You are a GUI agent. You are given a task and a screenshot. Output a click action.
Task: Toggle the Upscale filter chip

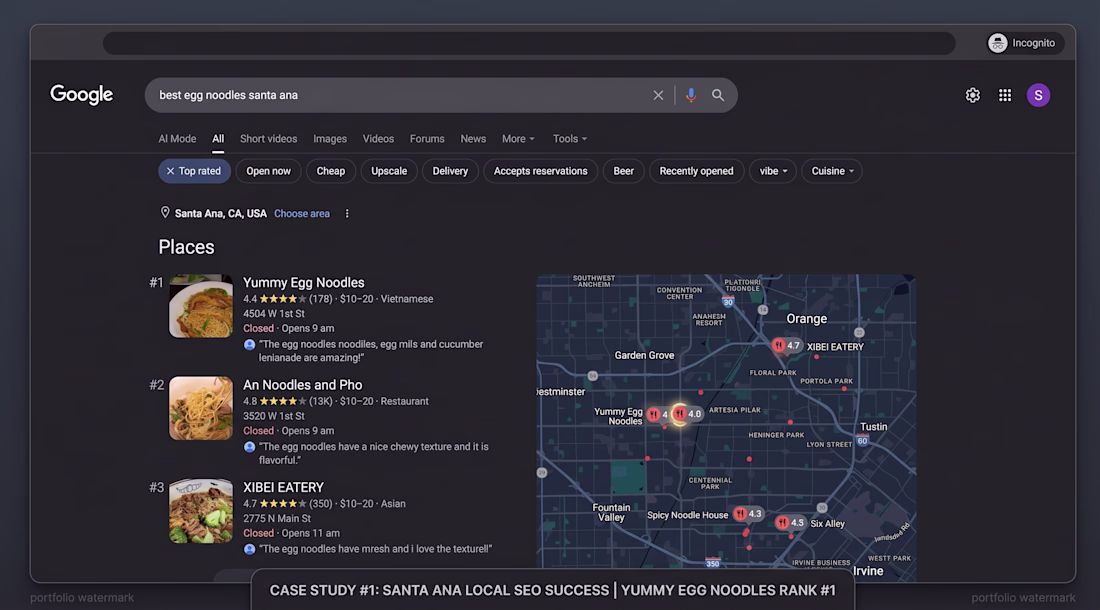click(389, 171)
